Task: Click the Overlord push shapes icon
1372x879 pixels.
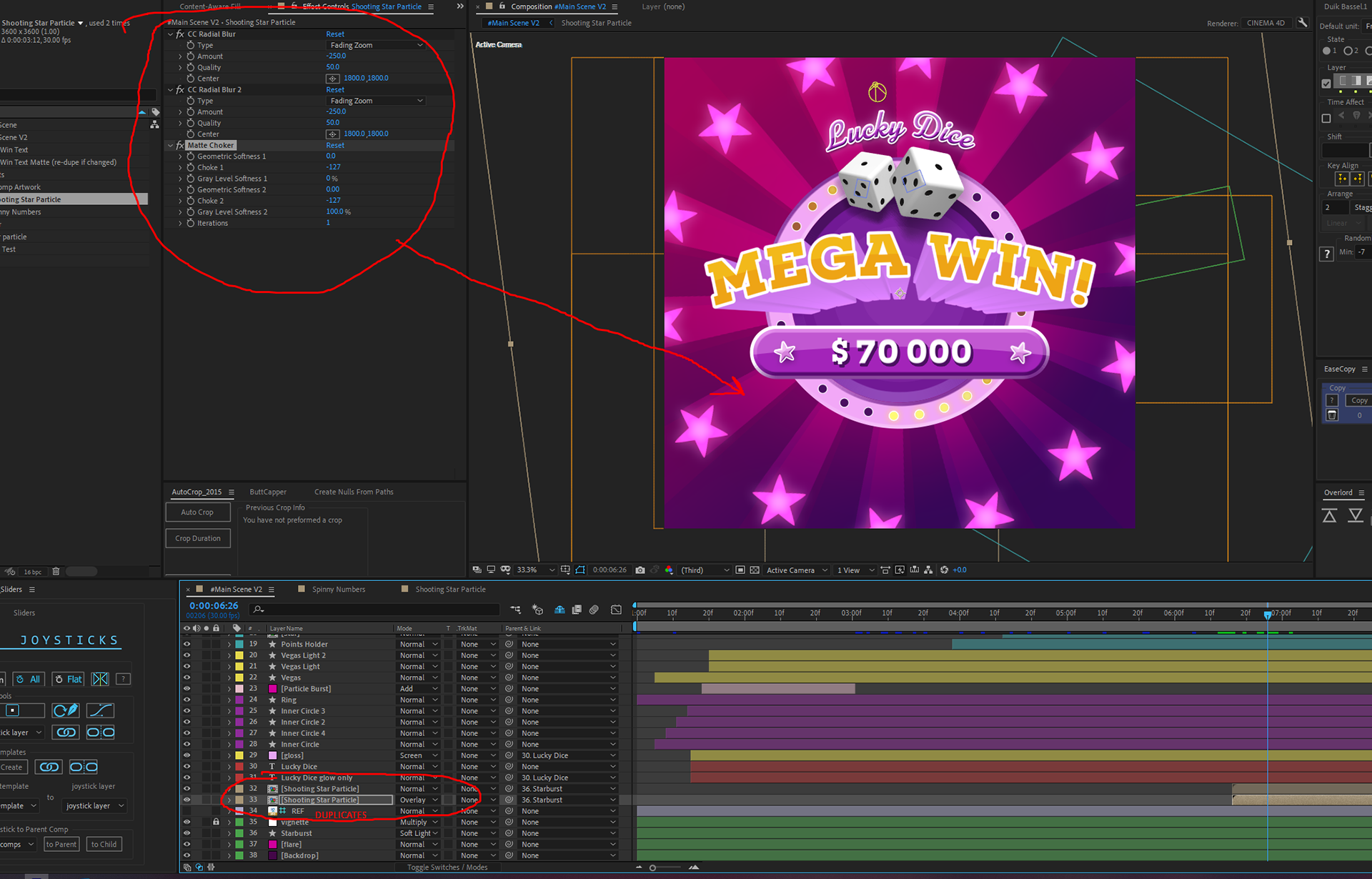Action: 1329,515
